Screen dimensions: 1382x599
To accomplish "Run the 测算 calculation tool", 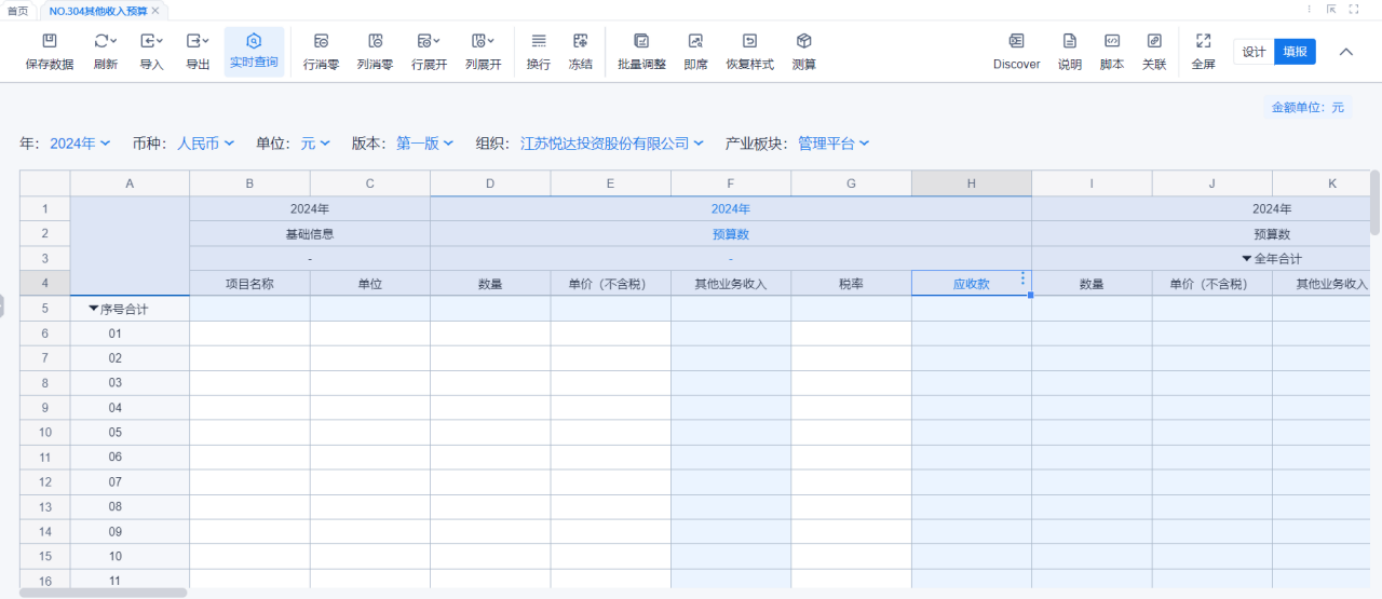I will tap(803, 42).
